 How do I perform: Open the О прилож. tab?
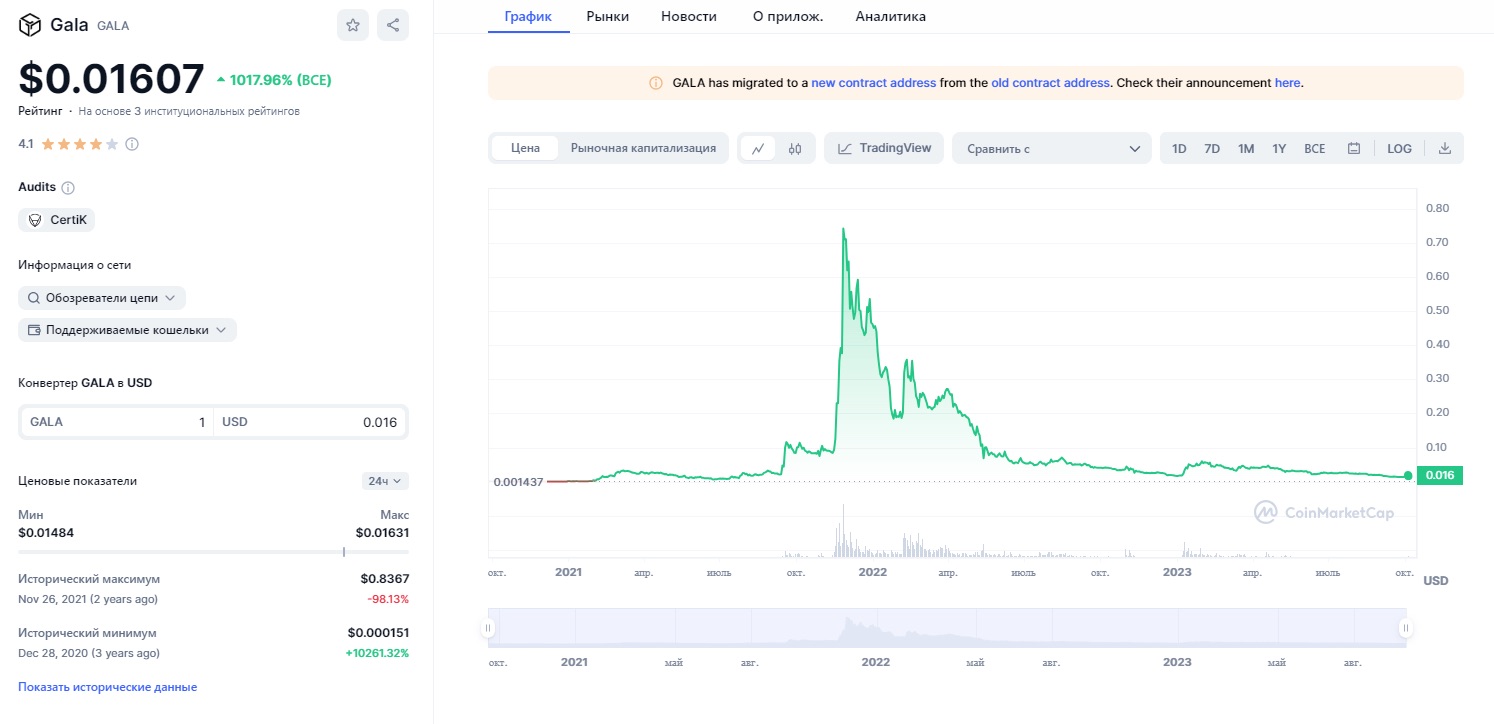point(788,17)
